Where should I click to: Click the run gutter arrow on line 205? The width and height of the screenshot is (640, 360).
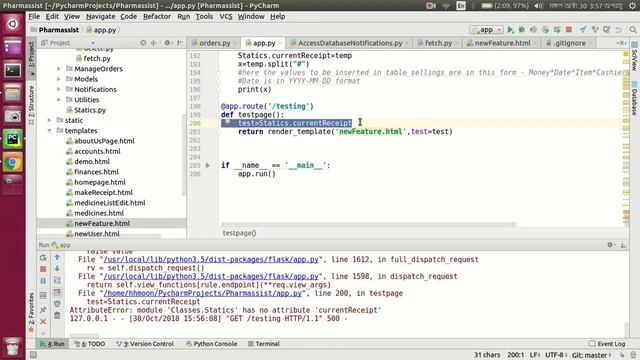[208, 165]
